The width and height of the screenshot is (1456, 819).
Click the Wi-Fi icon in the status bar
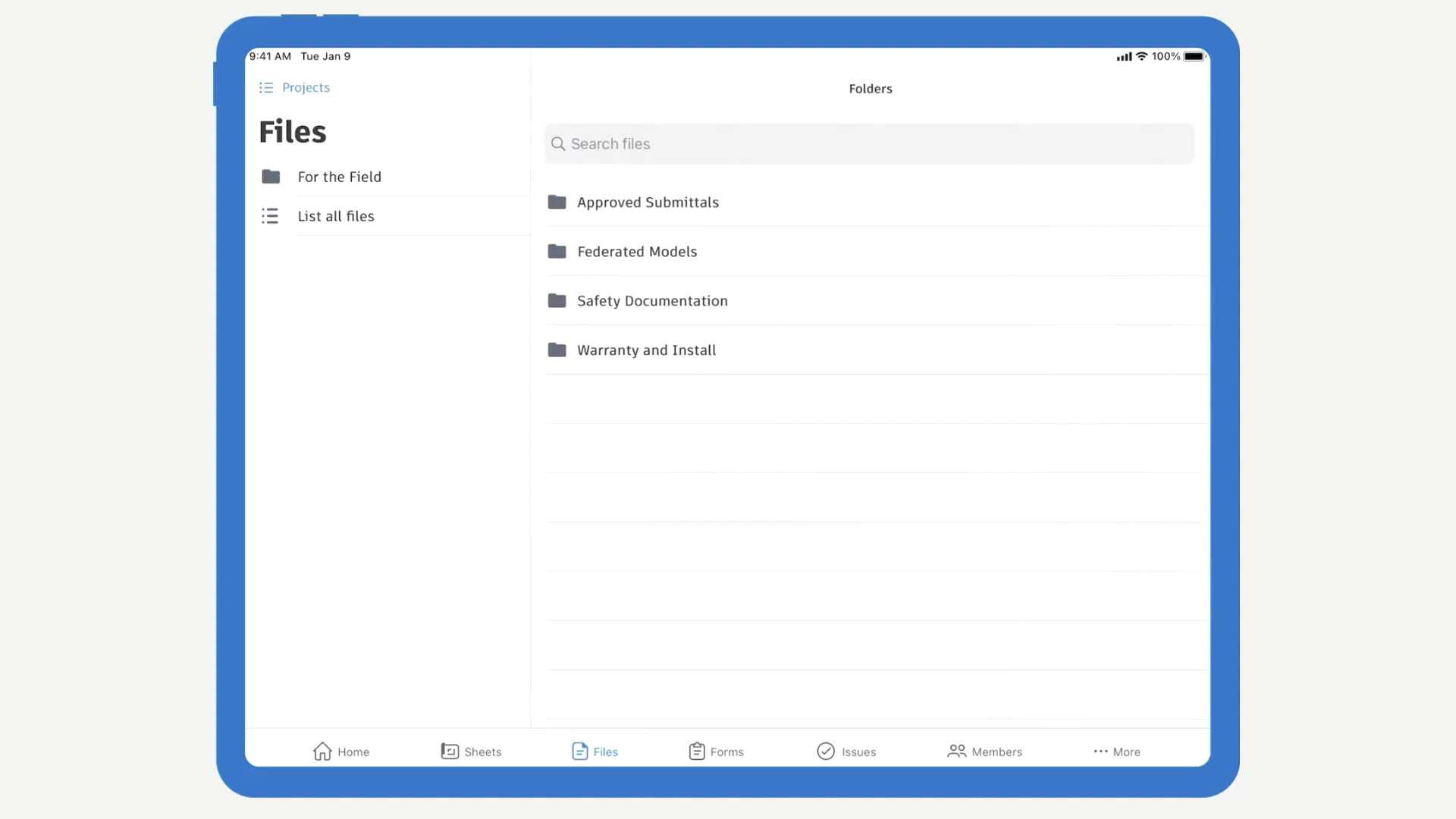(1141, 56)
